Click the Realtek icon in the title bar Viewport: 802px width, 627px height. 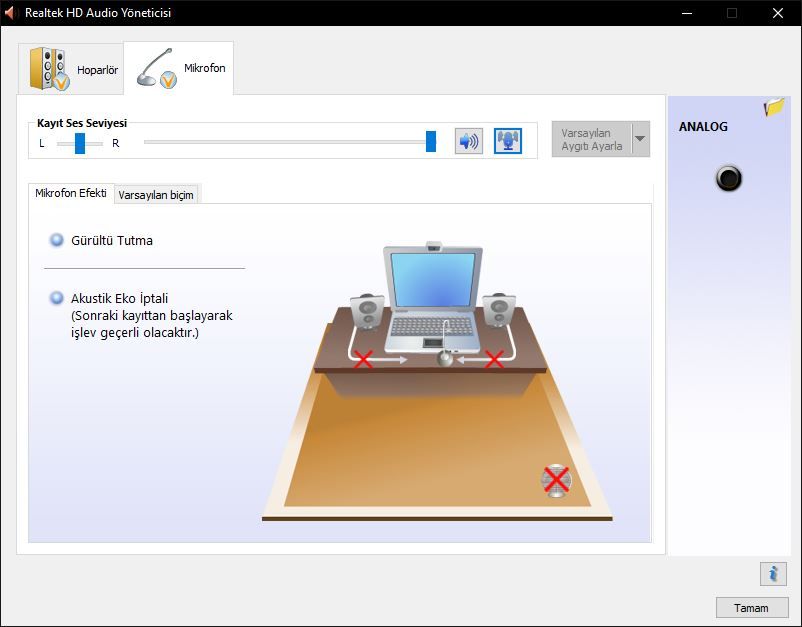pyautogui.click(x=12, y=13)
